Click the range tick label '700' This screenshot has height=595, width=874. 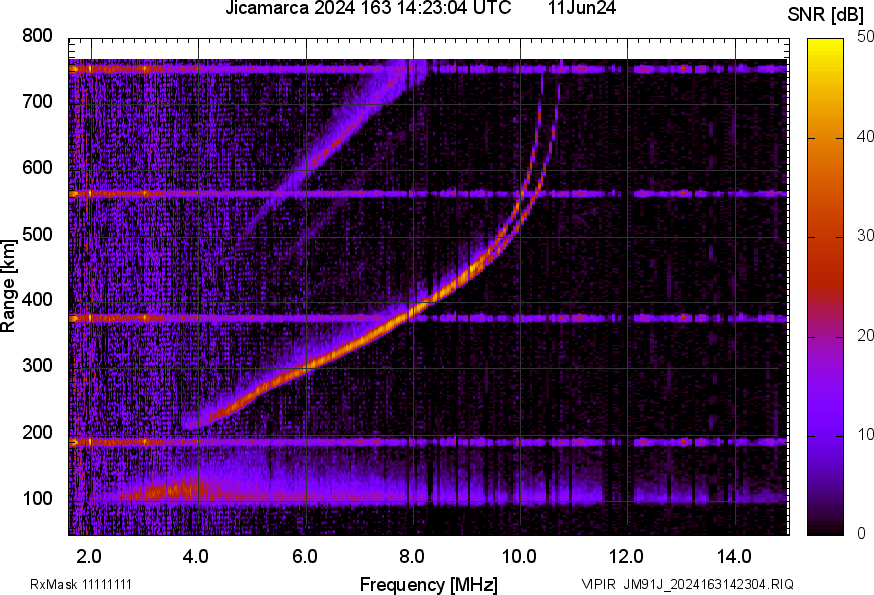tap(37, 102)
